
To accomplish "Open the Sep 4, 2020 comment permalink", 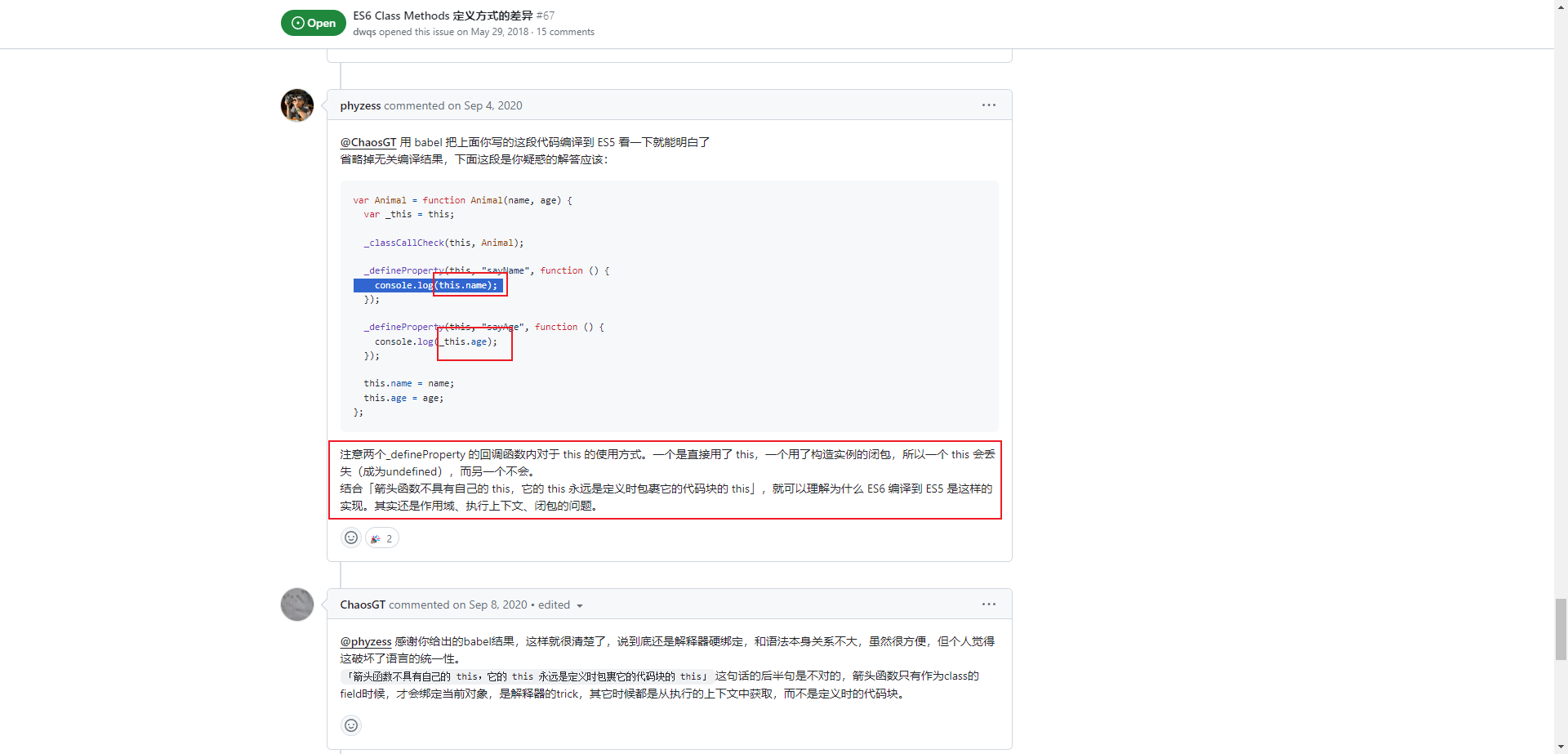I will 492,105.
